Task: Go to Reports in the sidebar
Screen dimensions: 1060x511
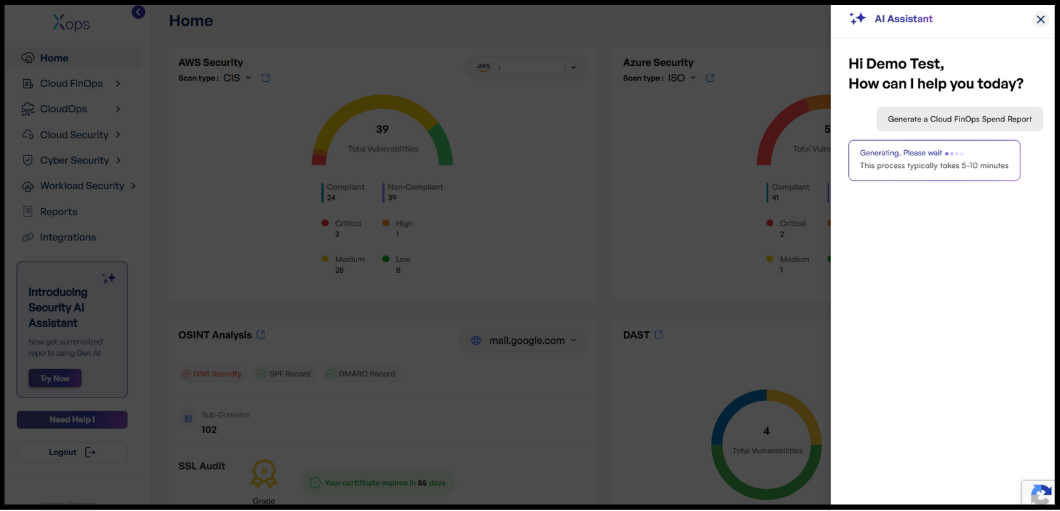Action: tap(58, 212)
